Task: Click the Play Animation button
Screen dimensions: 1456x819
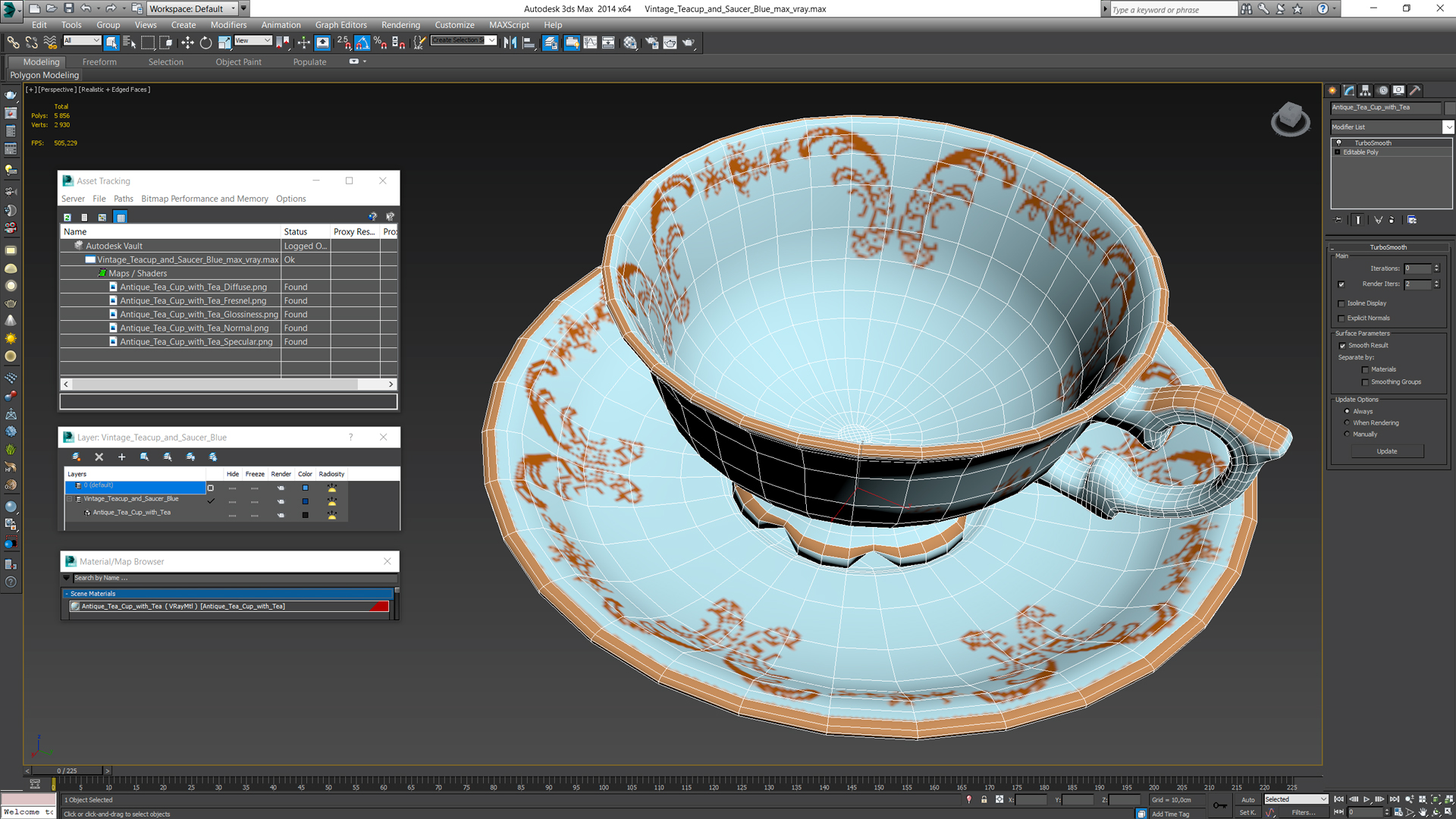Action: point(1367,799)
